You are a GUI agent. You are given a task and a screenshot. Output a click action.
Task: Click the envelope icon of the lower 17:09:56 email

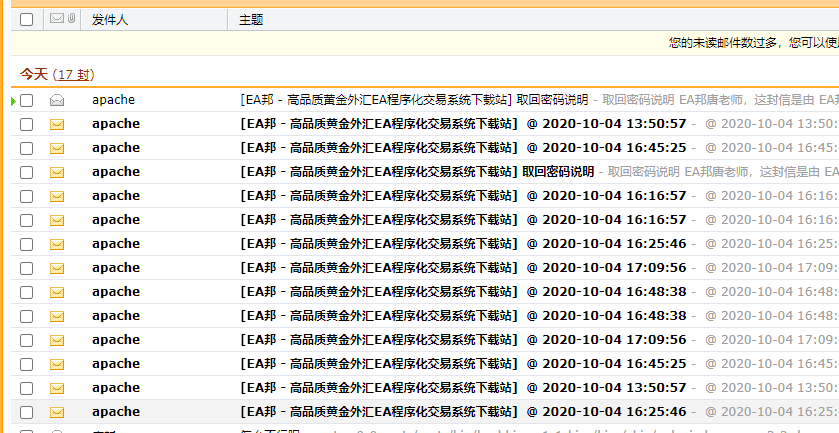57,340
